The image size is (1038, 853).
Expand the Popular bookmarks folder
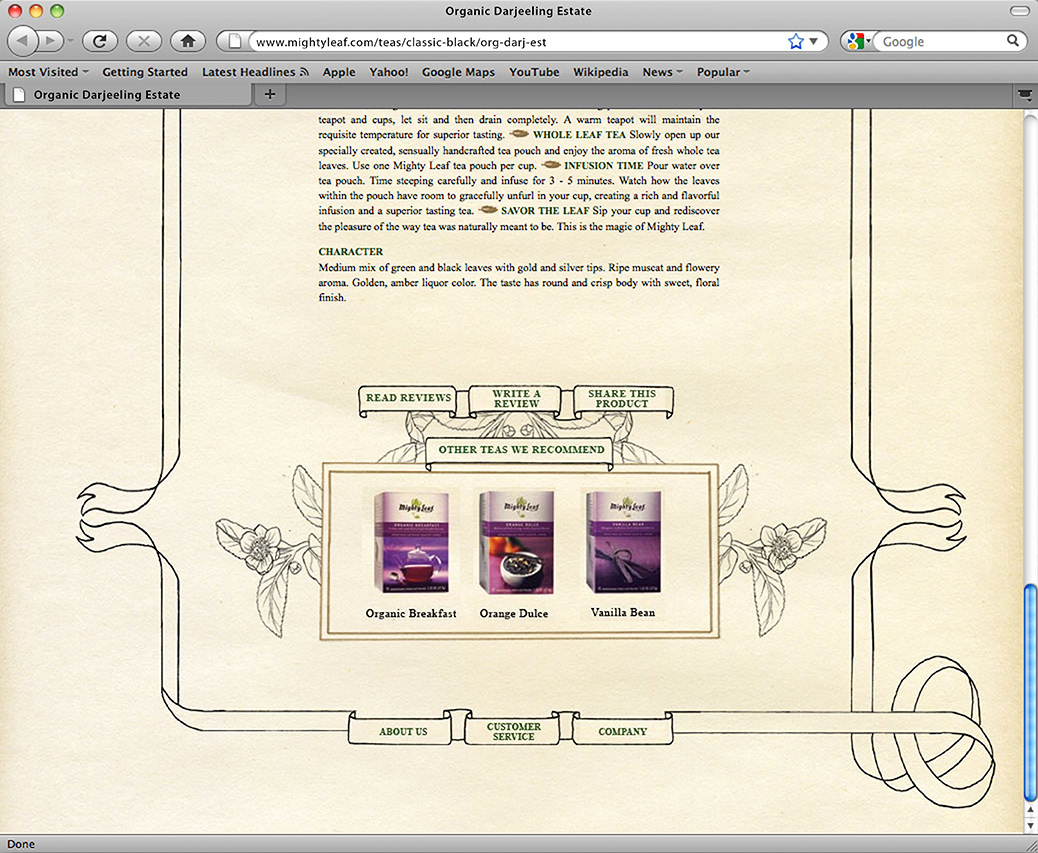click(722, 72)
